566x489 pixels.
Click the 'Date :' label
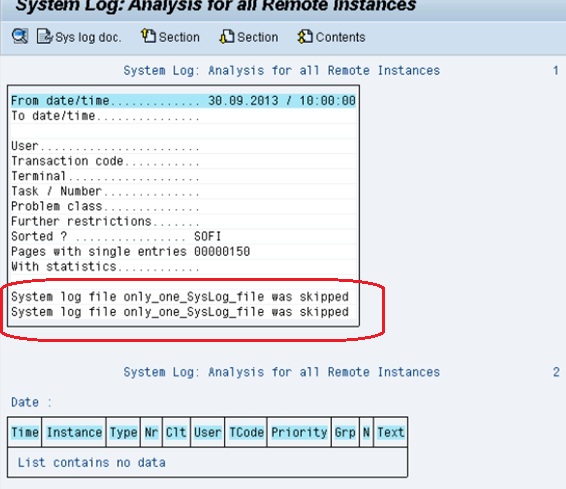coord(31,402)
